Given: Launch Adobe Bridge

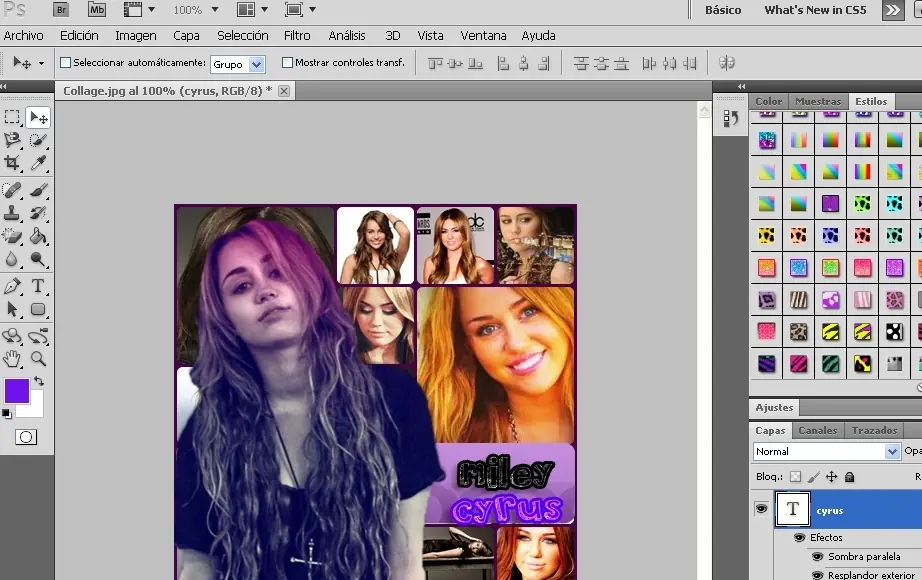Looking at the screenshot, I should [x=61, y=9].
